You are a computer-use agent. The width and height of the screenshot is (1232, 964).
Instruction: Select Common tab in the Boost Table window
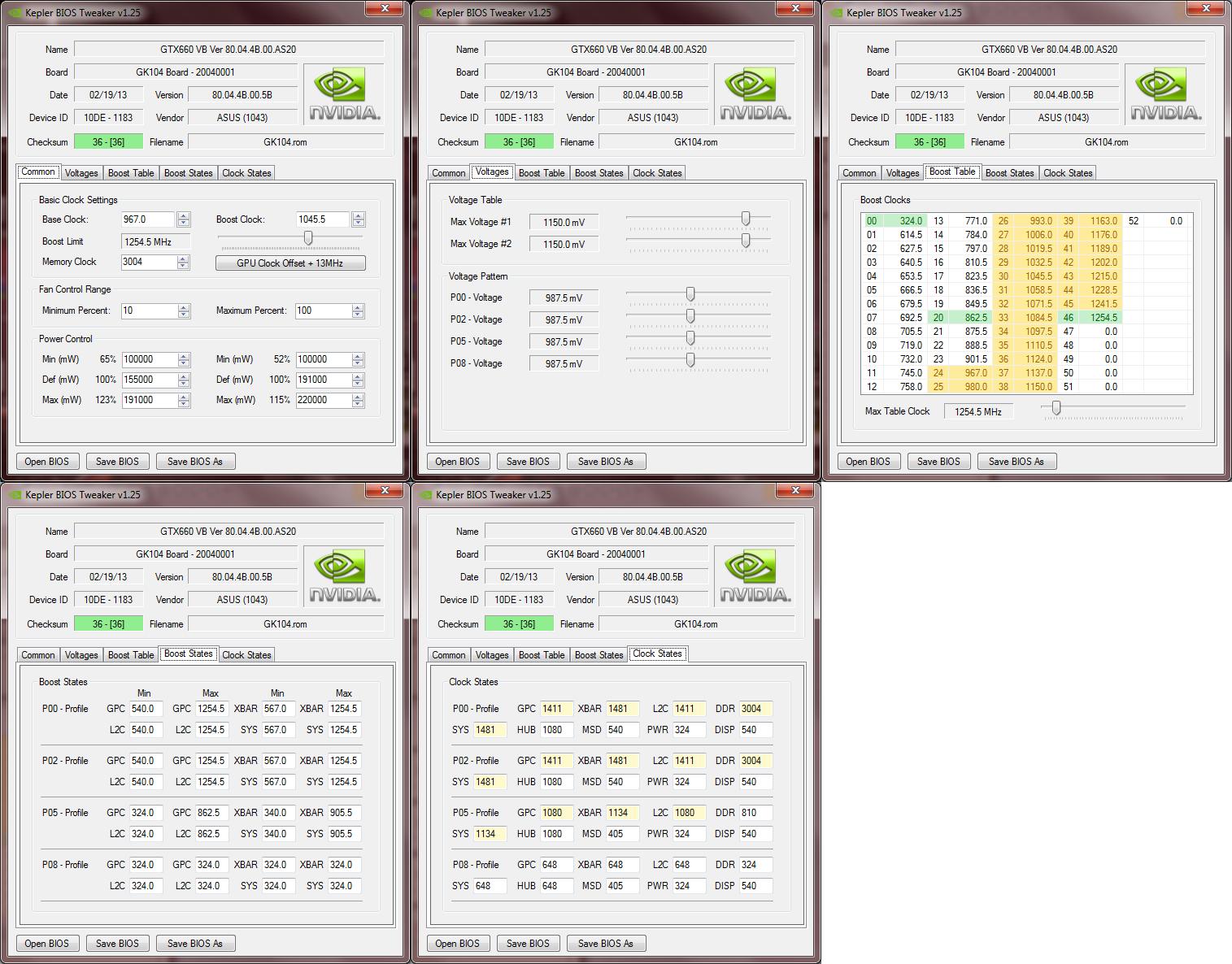(860, 173)
